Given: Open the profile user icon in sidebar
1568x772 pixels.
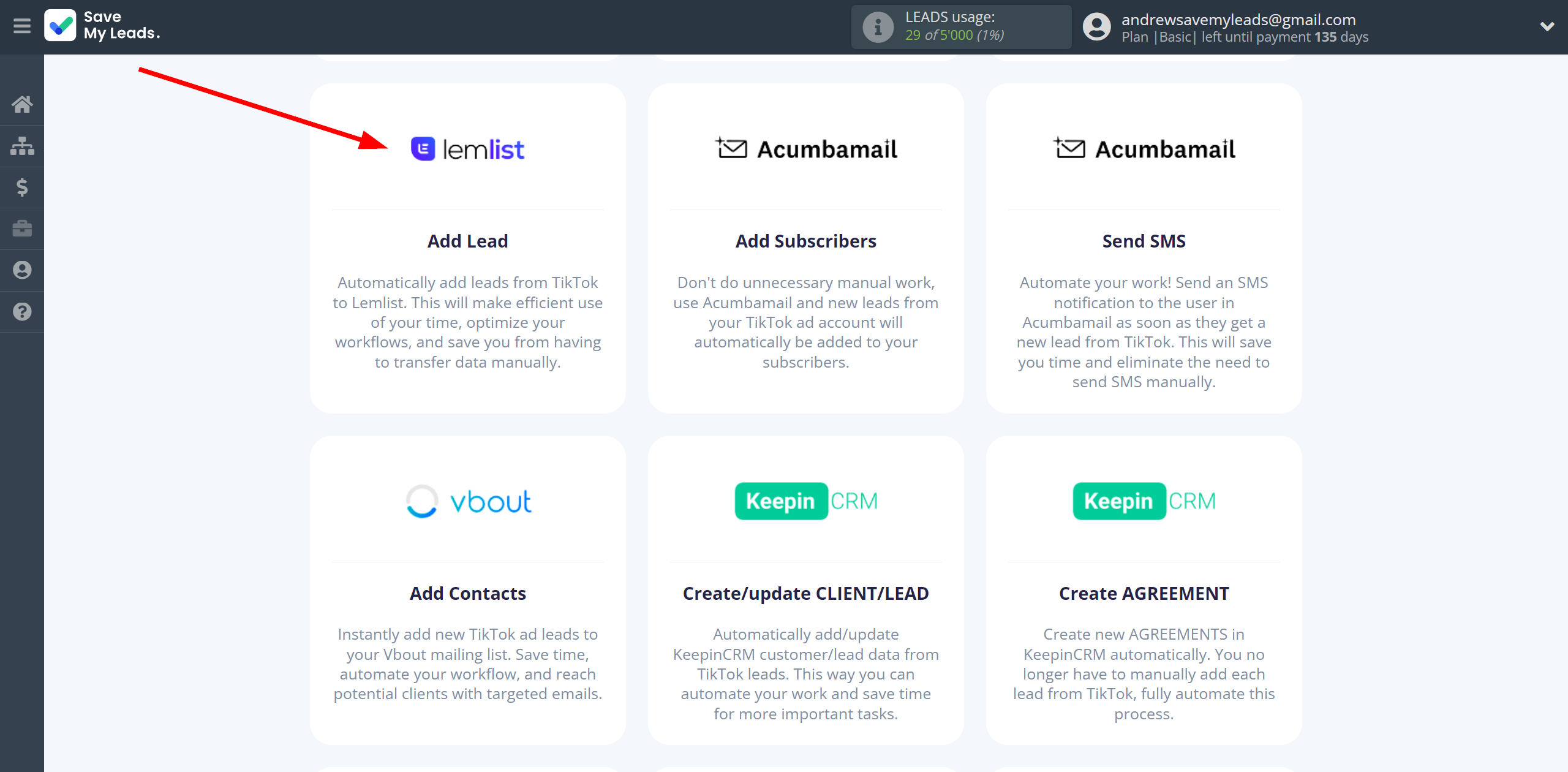Looking at the screenshot, I should (x=22, y=270).
